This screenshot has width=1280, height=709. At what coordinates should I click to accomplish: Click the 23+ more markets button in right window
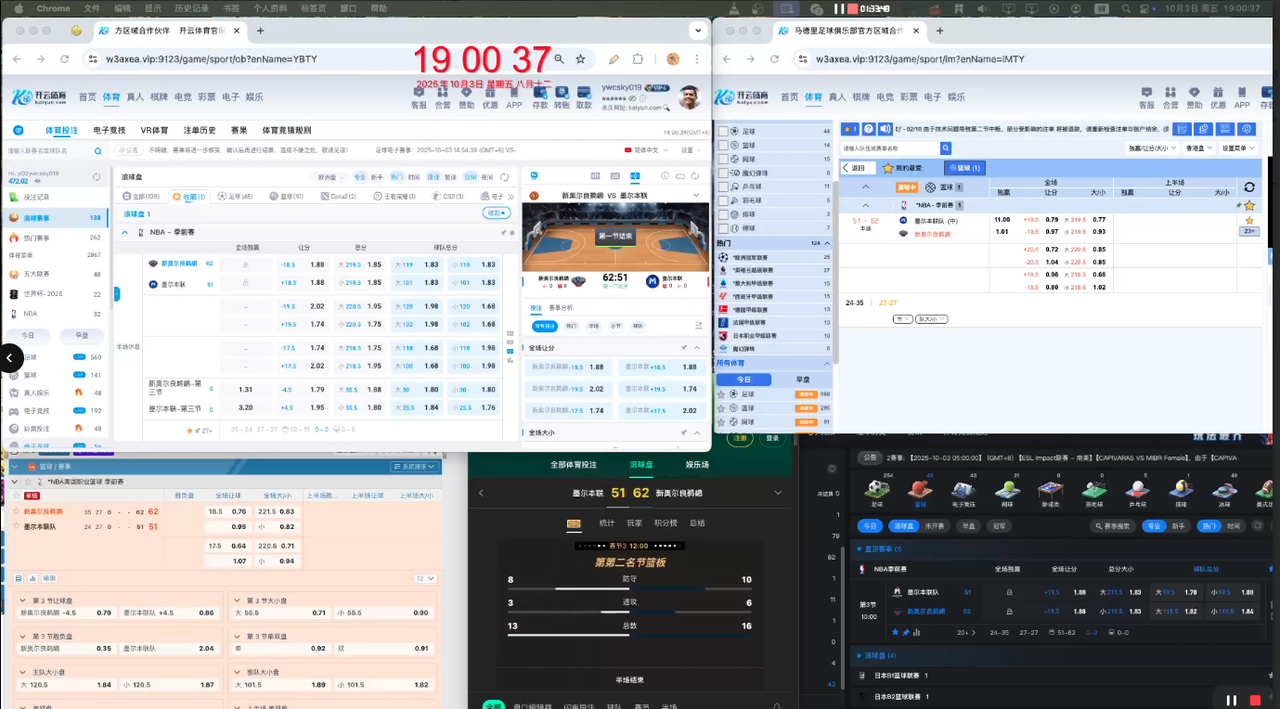point(1248,231)
